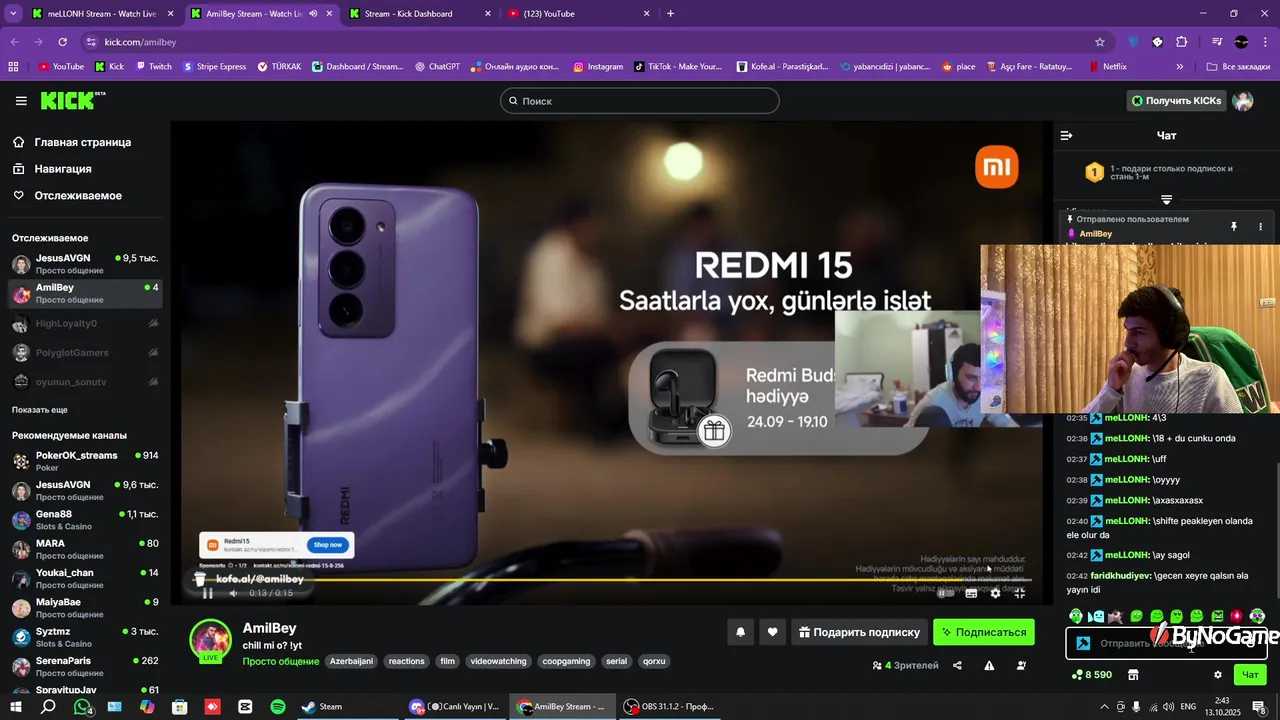Open chat settings gear icon
Viewport: 1280px width, 720px height.
(x=1218, y=675)
